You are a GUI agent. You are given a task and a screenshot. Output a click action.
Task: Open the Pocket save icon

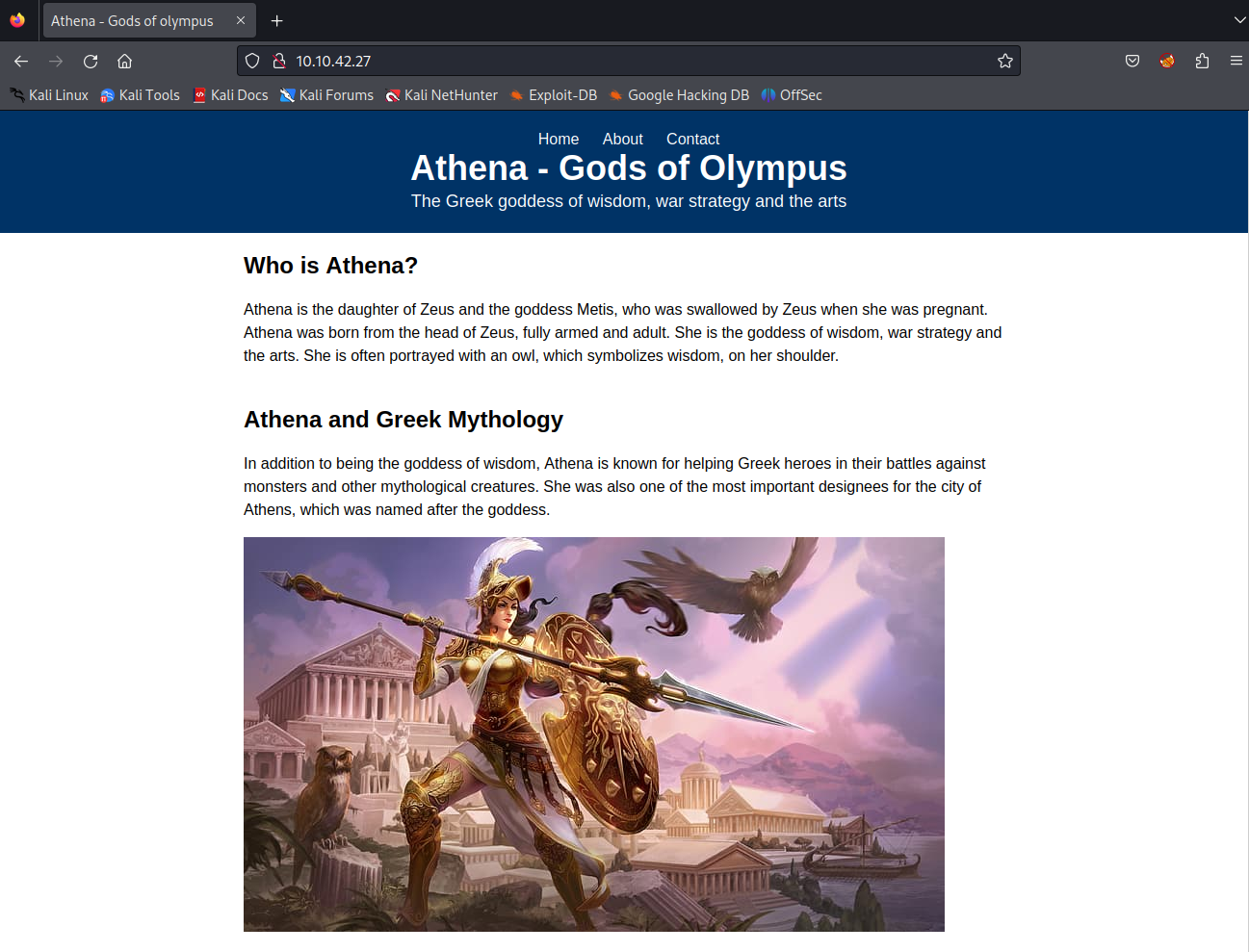(x=1132, y=61)
